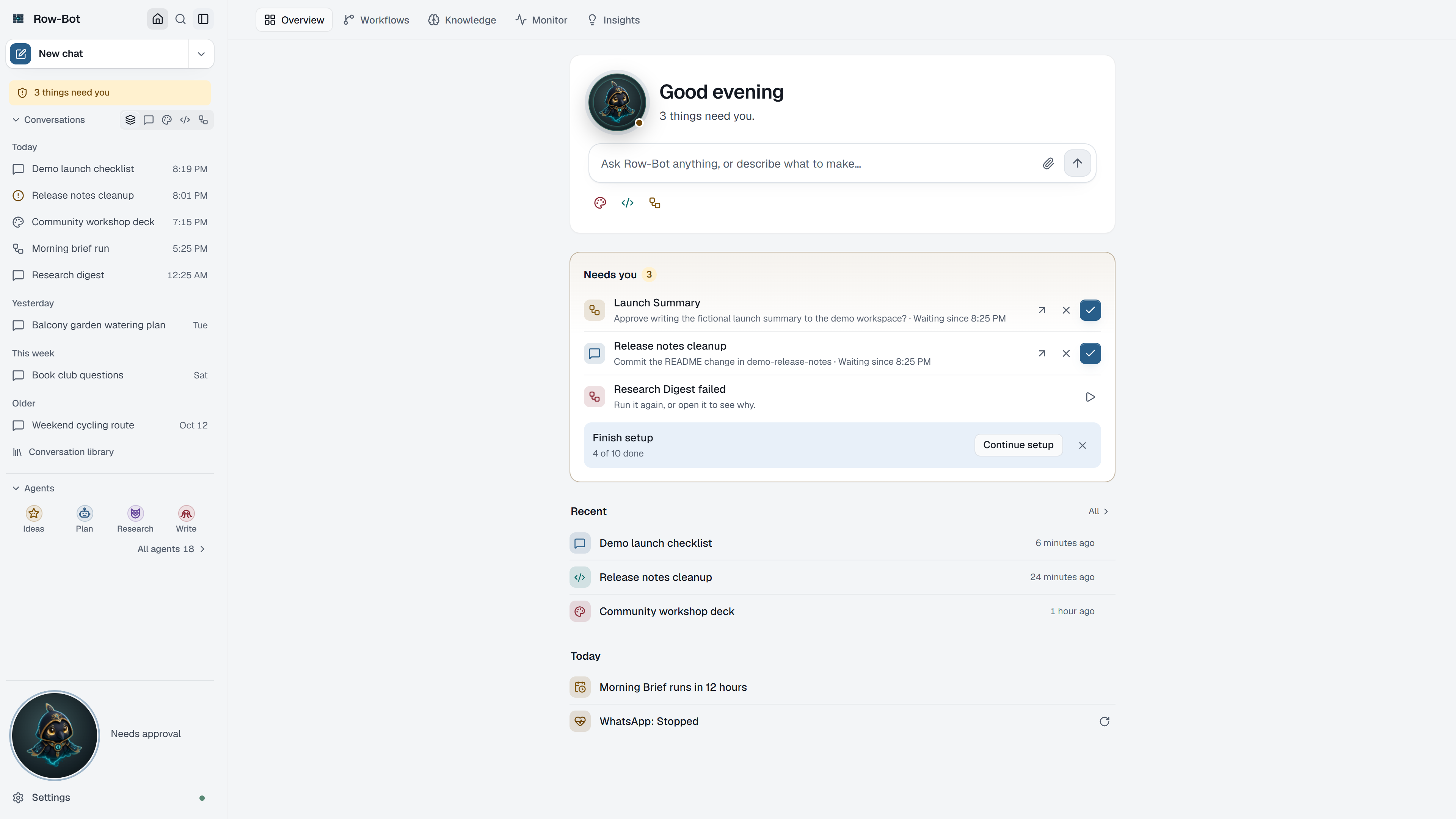Viewport: 1456px width, 819px height.
Task: Select the Plan agent
Action: click(84, 519)
